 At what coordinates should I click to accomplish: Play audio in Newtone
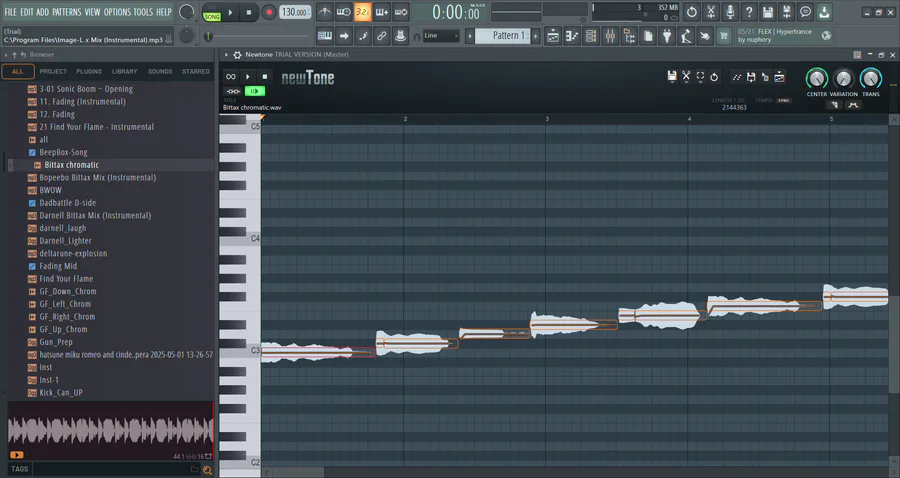pyautogui.click(x=247, y=76)
